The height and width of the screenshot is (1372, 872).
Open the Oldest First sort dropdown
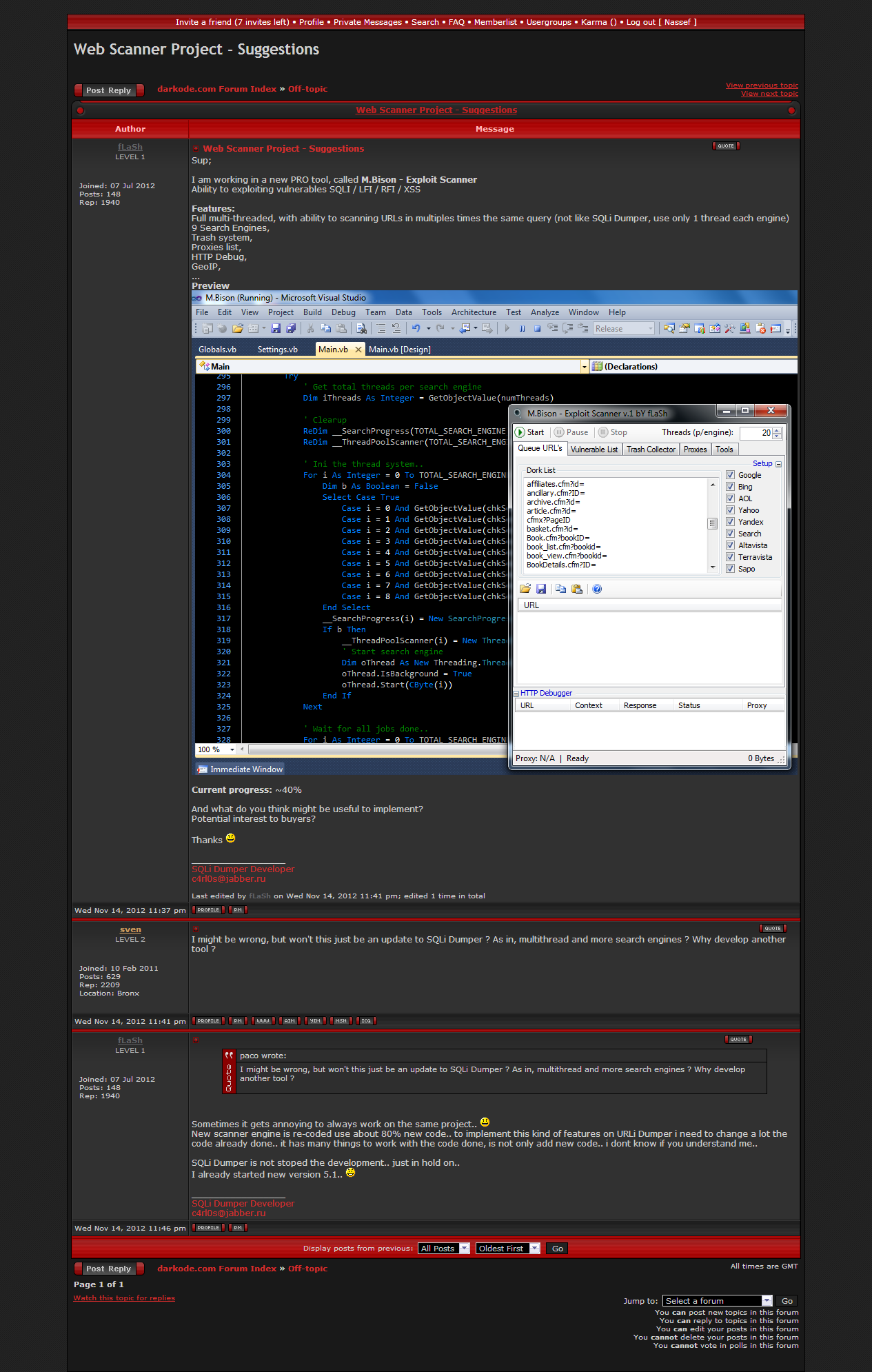(x=507, y=1249)
